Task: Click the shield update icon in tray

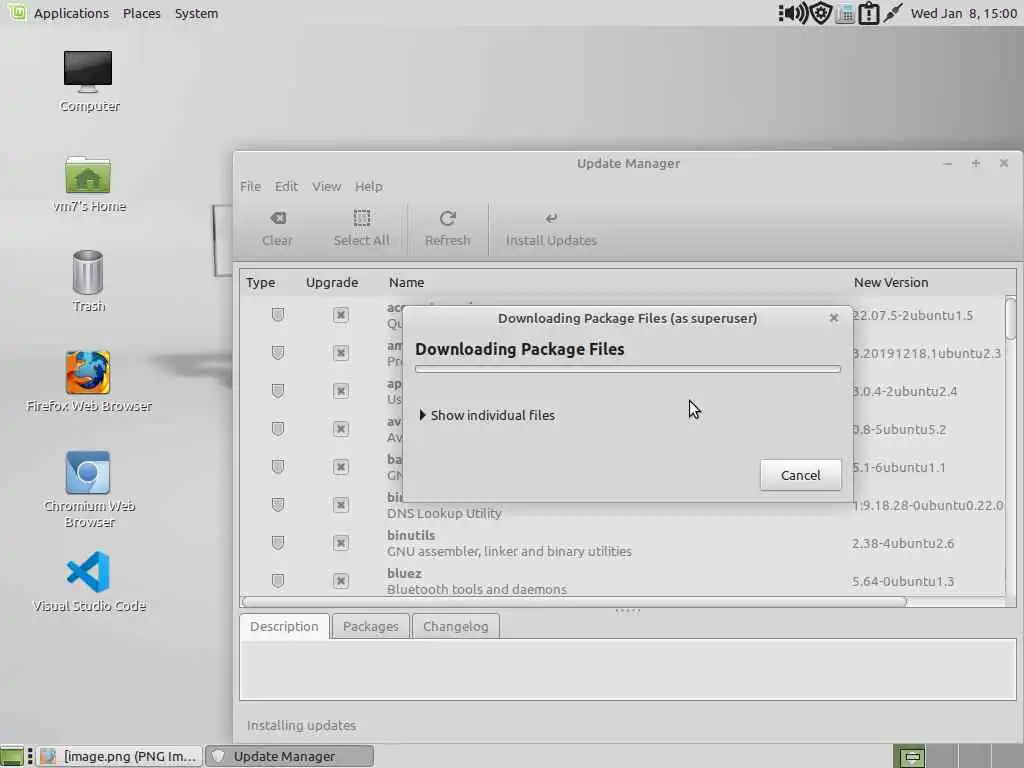Action: [821, 13]
